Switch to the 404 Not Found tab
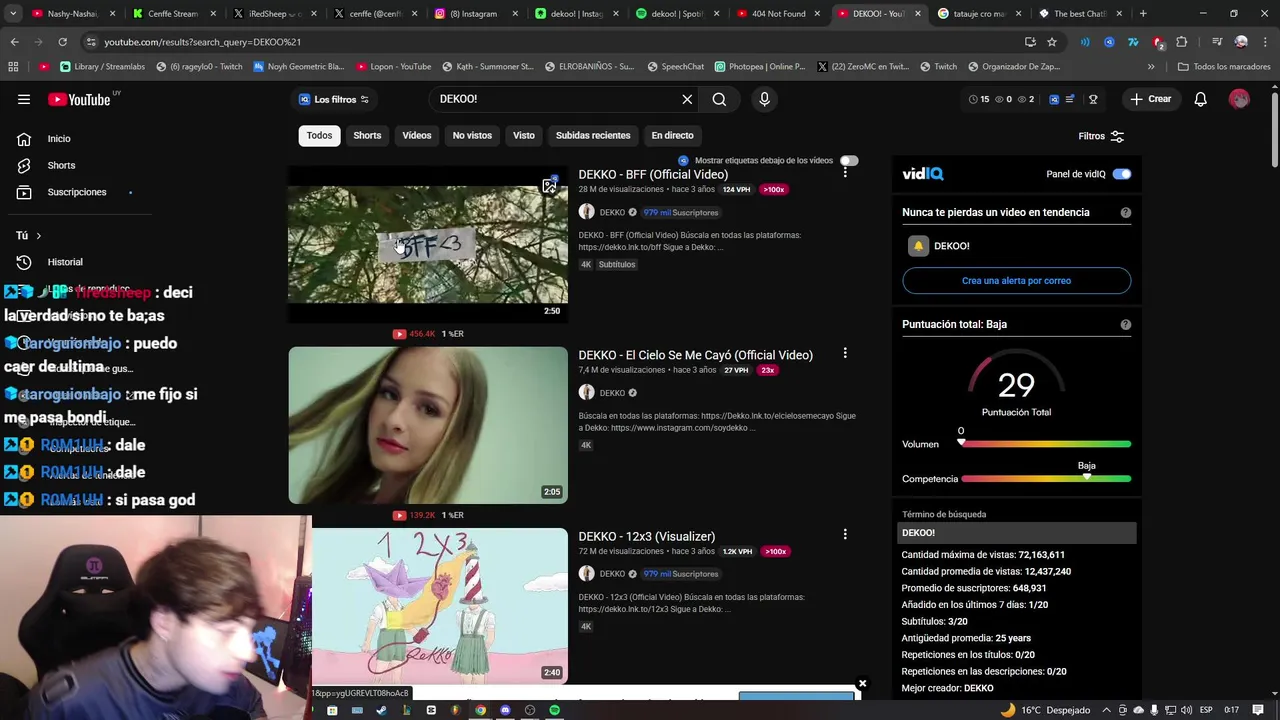Viewport: 1280px width, 720px height. (x=776, y=14)
